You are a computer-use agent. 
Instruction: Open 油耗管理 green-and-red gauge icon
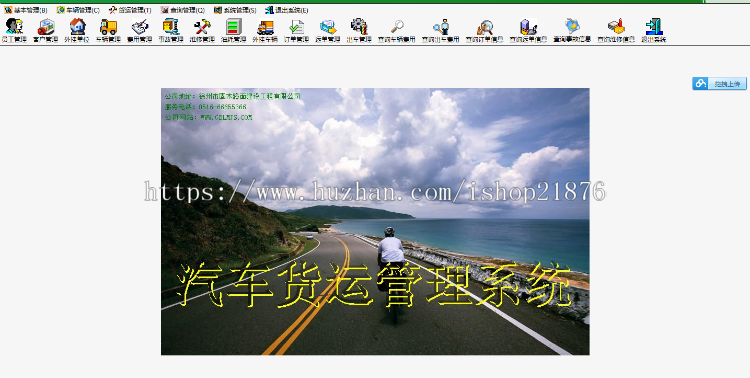click(x=233, y=31)
